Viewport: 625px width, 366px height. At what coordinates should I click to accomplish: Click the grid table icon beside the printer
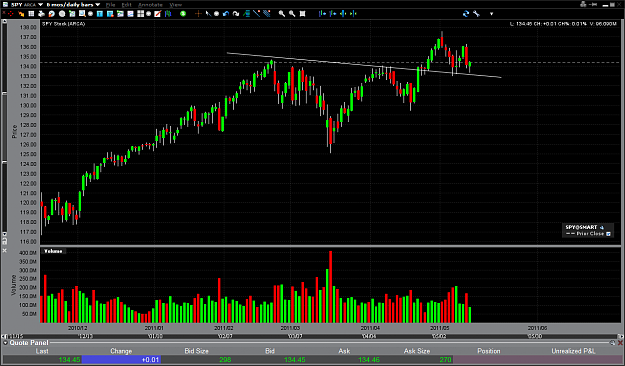(31, 14)
